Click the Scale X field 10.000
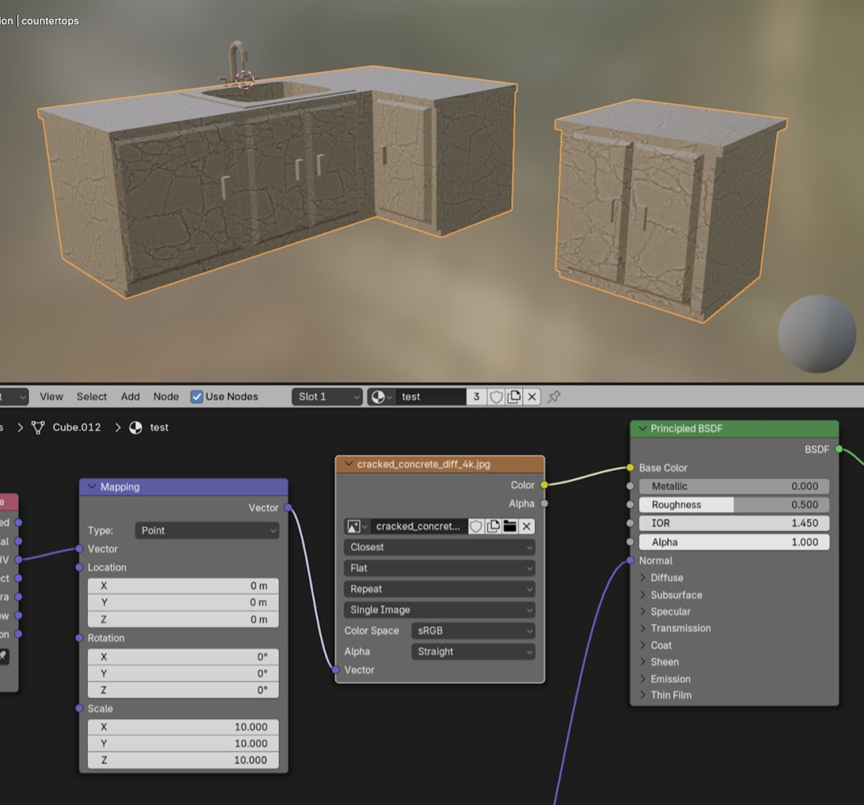 click(183, 727)
